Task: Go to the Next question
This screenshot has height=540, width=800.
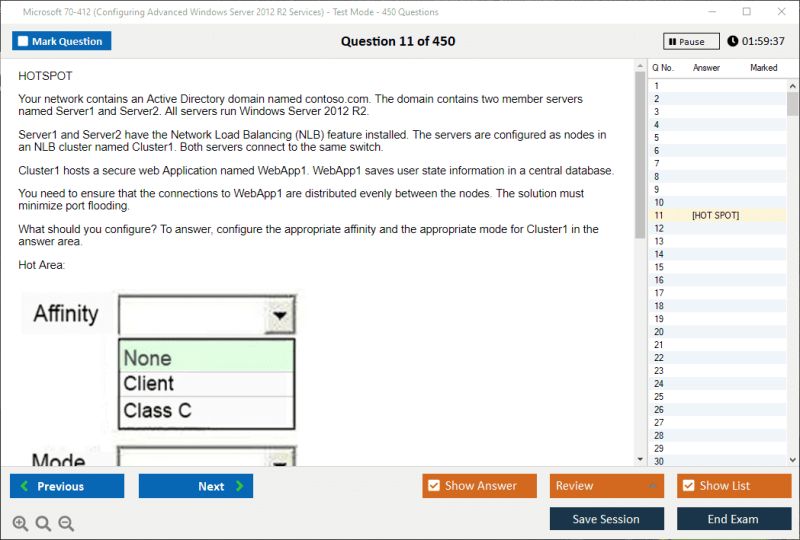Action: [x=196, y=486]
